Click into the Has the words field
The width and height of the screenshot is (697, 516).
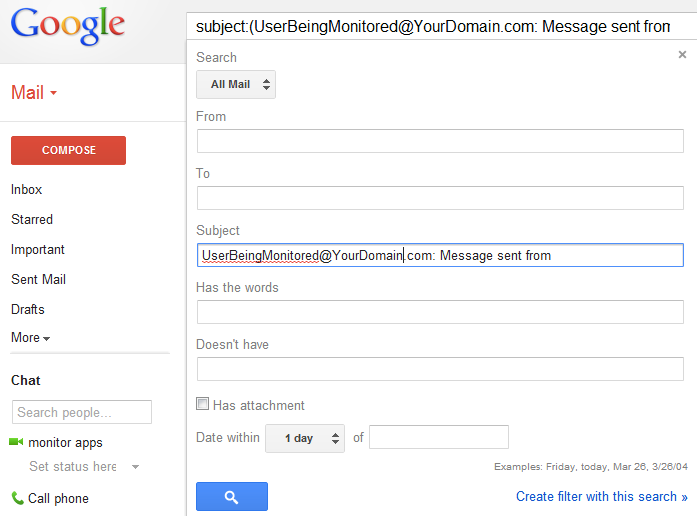click(440, 312)
